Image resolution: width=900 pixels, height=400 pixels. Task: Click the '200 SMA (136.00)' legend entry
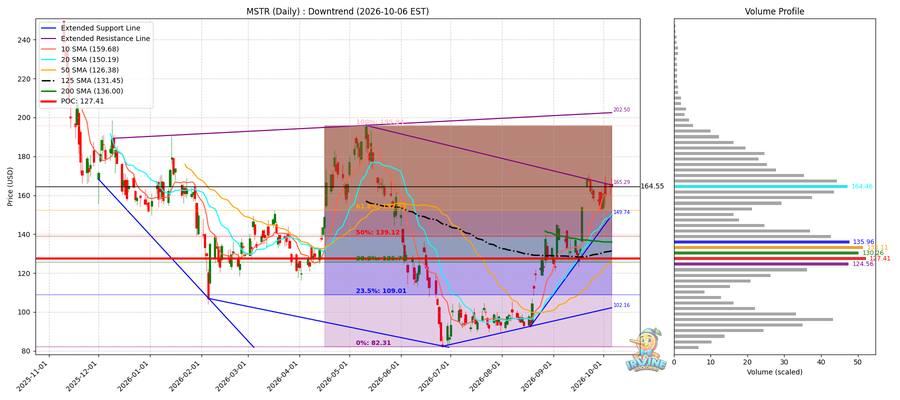(91, 90)
